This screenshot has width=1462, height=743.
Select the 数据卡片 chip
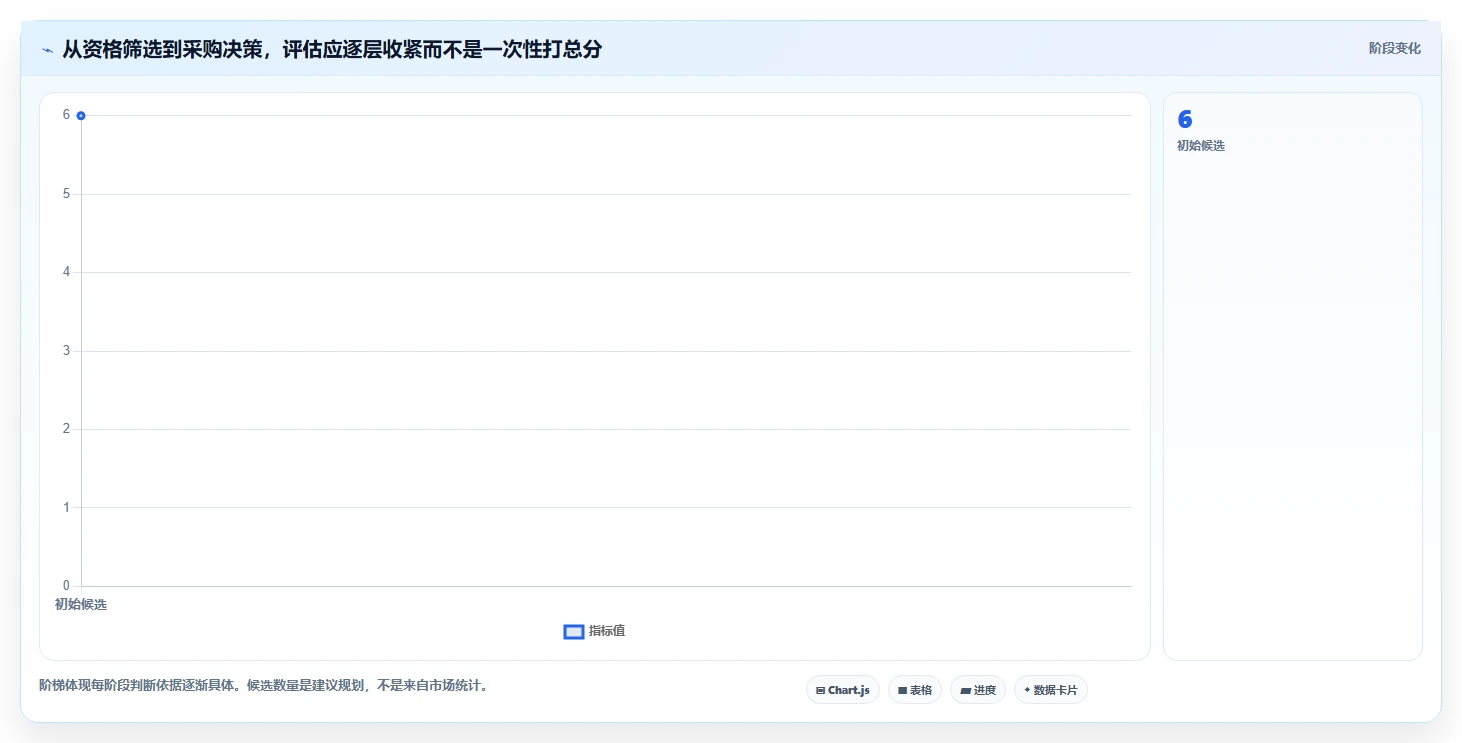[1051, 690]
